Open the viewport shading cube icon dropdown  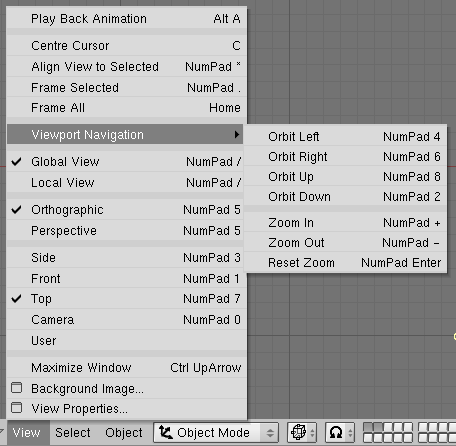click(302, 433)
